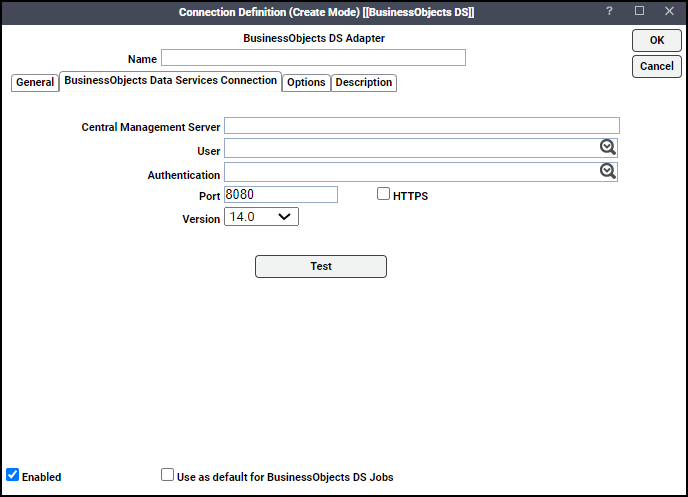Image resolution: width=688 pixels, height=497 pixels.
Task: Click the BusinessObjects DS Adapter heading
Action: click(314, 38)
